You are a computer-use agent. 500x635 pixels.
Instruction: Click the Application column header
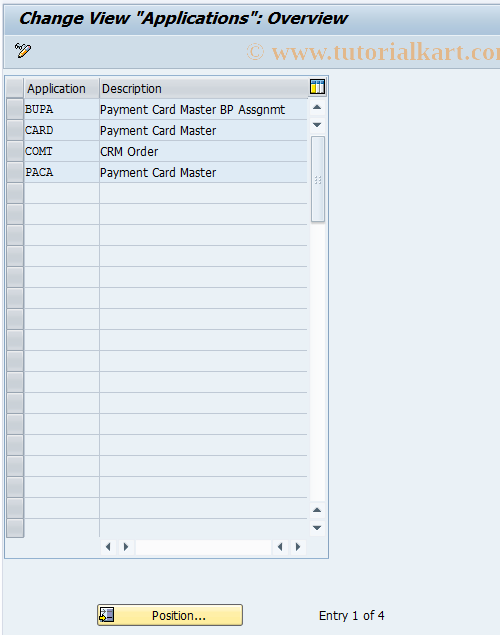pyautogui.click(x=62, y=88)
